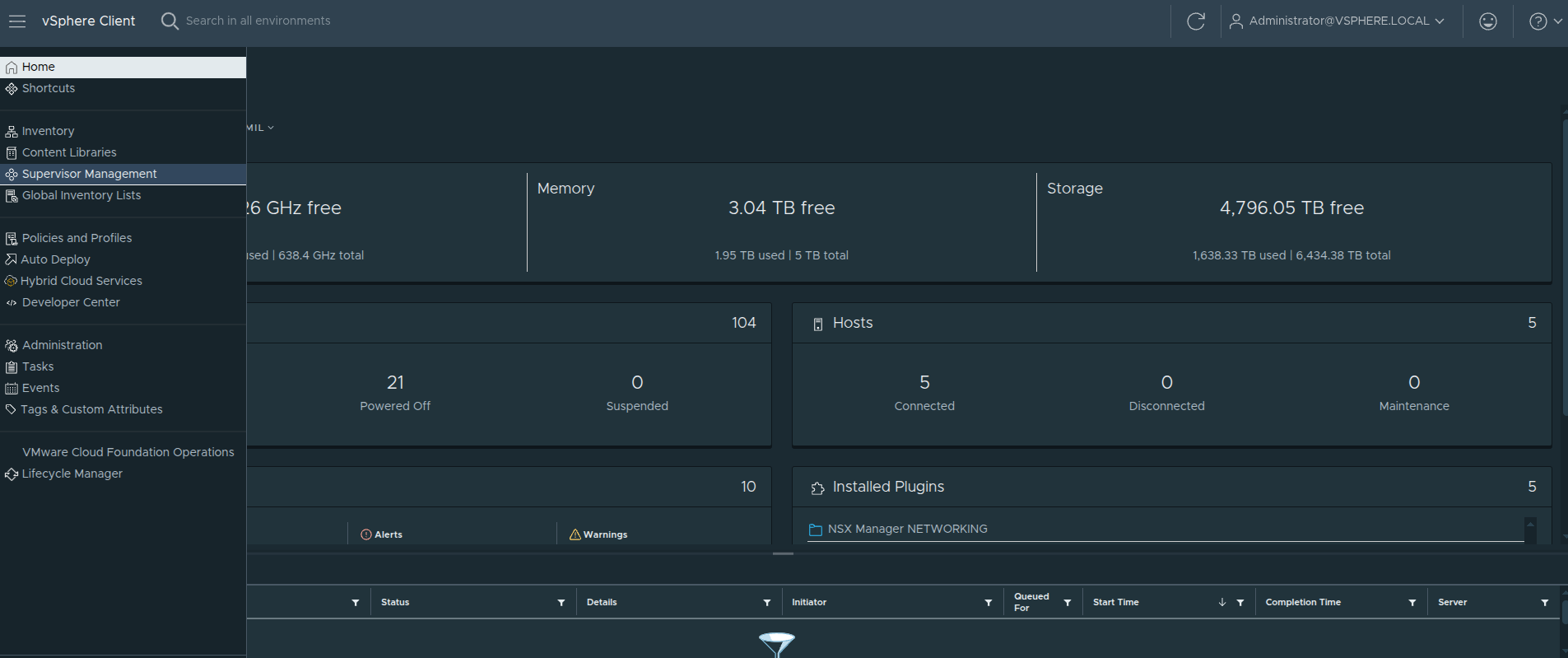Click the Hosts server icon
The width and height of the screenshot is (1568, 658).
tap(817, 324)
